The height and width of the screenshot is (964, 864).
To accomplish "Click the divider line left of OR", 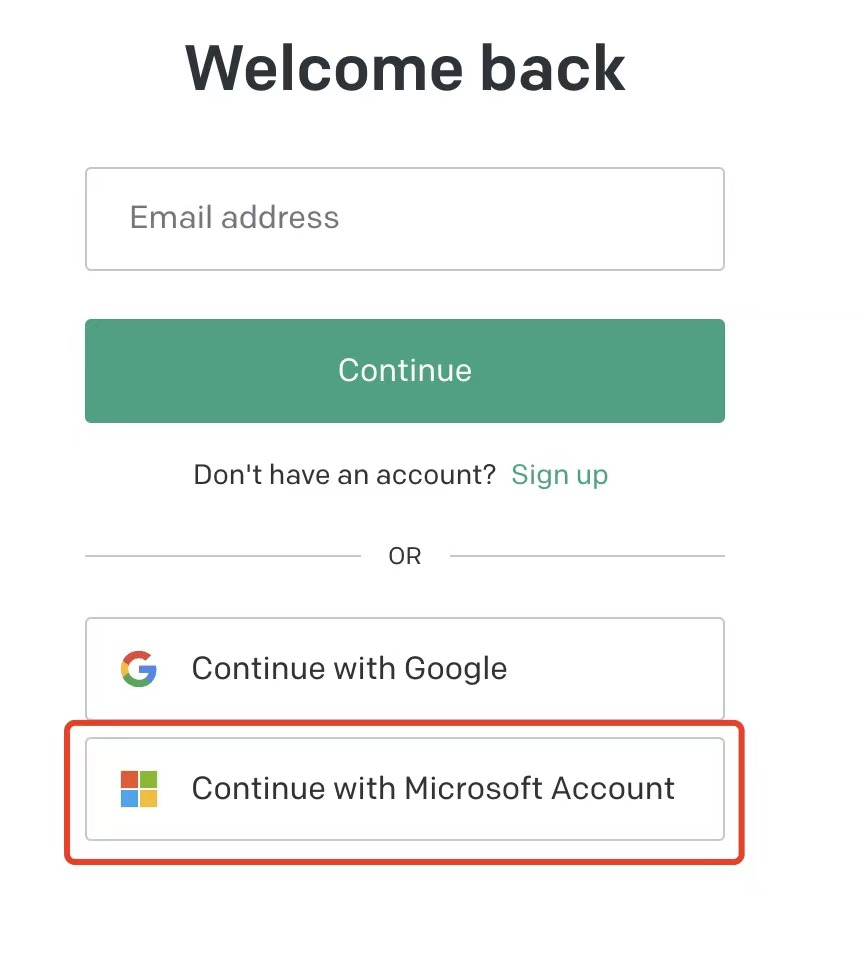I will click(223, 556).
